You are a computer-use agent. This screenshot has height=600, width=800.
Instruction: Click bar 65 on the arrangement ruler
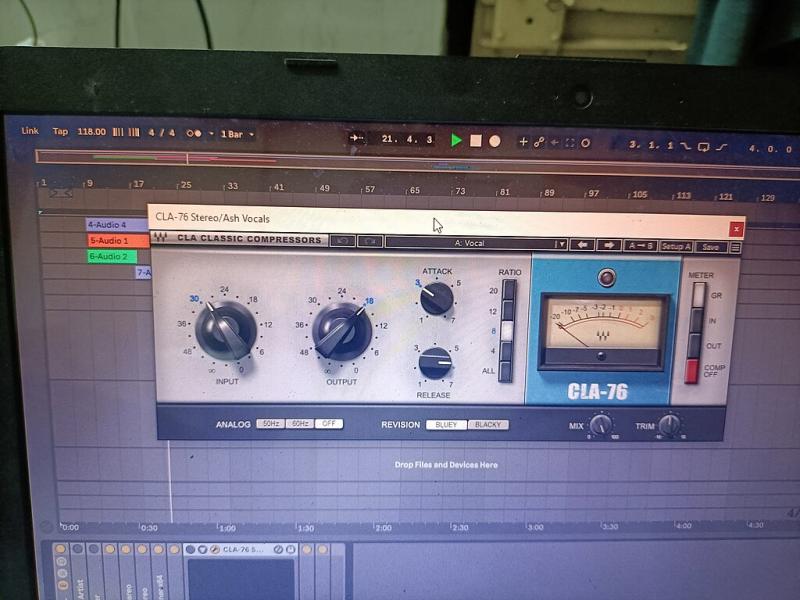click(414, 190)
